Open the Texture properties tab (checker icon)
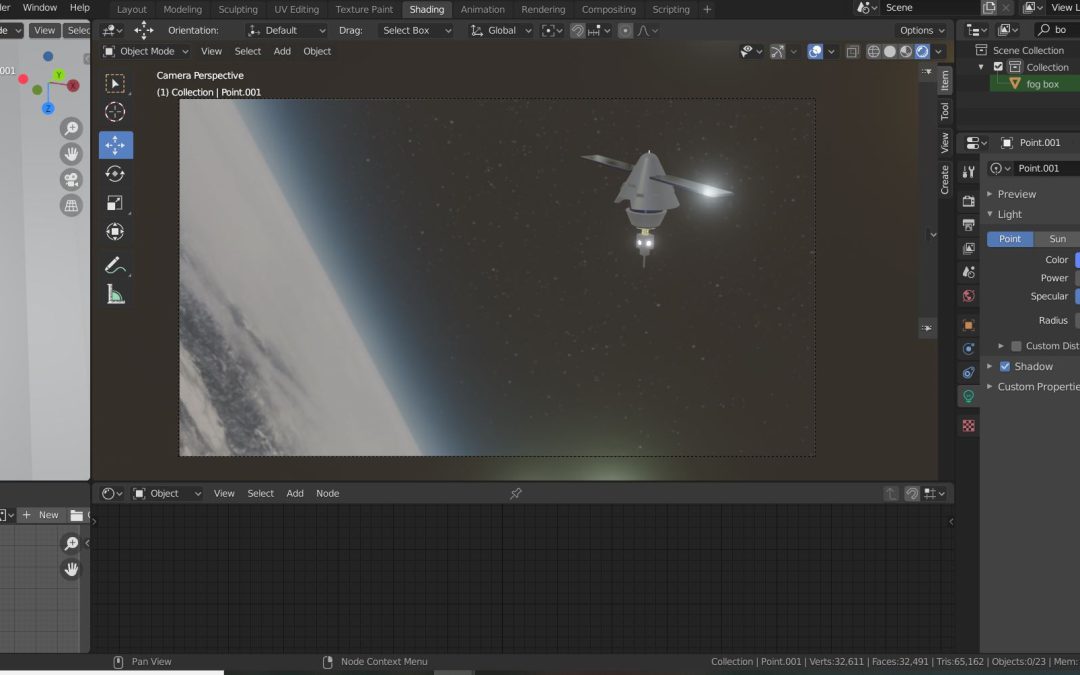This screenshot has height=675, width=1080. pos(968,426)
